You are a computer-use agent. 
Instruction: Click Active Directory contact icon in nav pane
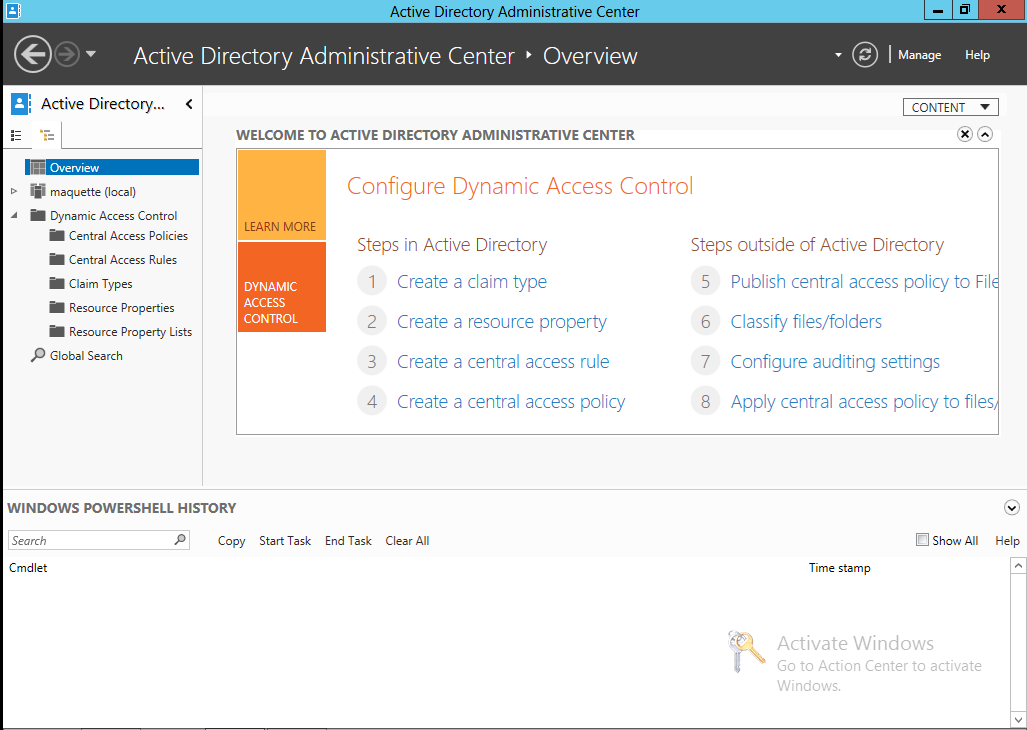tap(20, 103)
